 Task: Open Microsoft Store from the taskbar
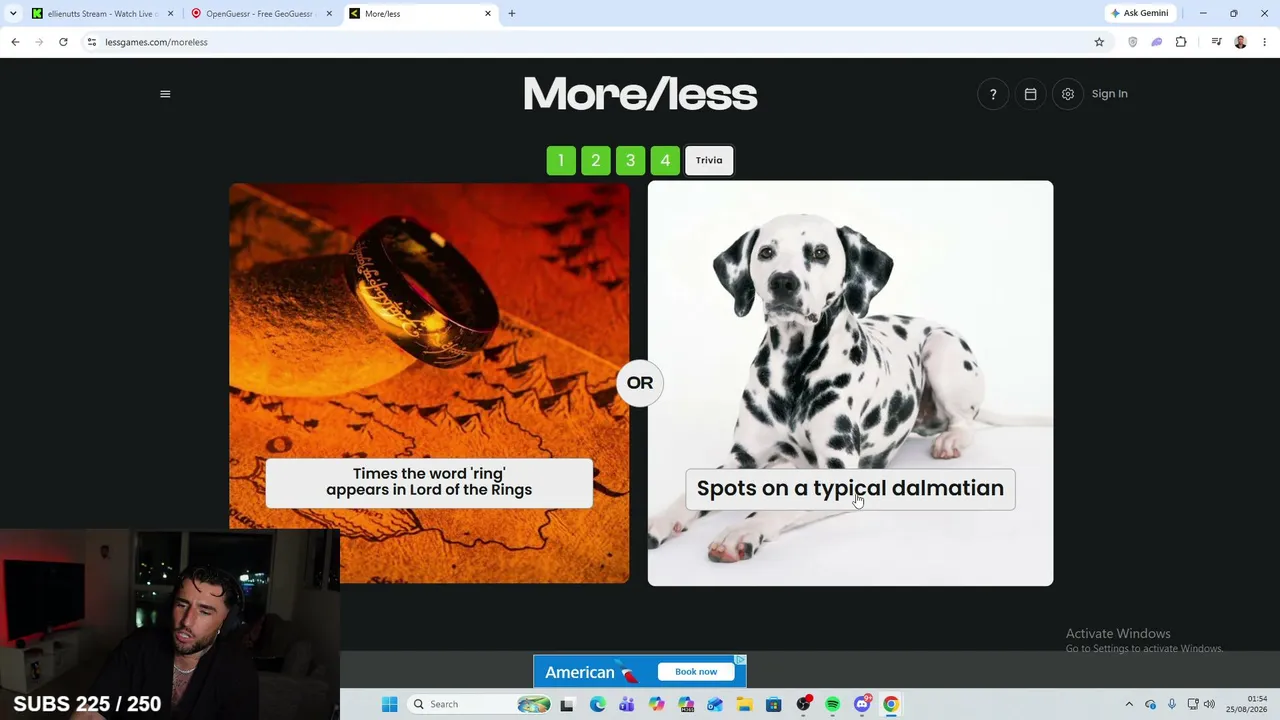[773, 704]
